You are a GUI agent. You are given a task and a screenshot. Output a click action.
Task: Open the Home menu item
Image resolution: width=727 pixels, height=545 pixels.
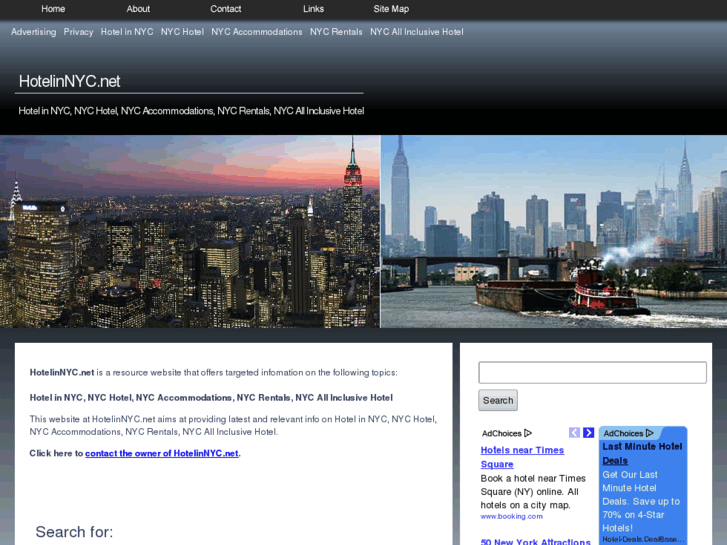pos(53,9)
